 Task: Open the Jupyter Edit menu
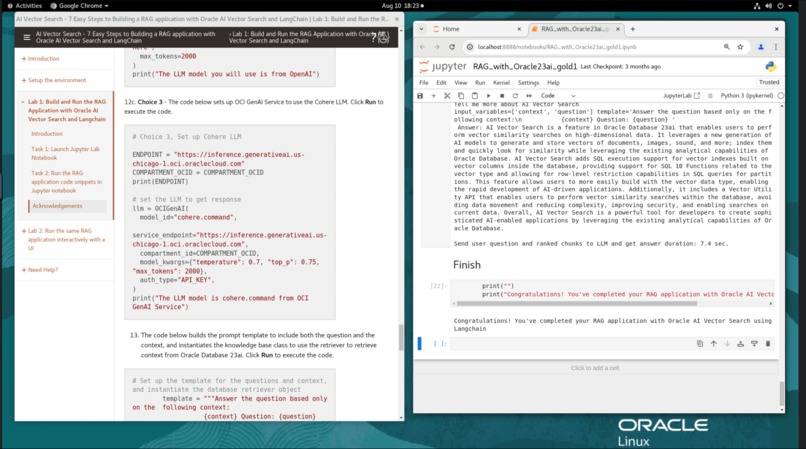(x=441, y=83)
